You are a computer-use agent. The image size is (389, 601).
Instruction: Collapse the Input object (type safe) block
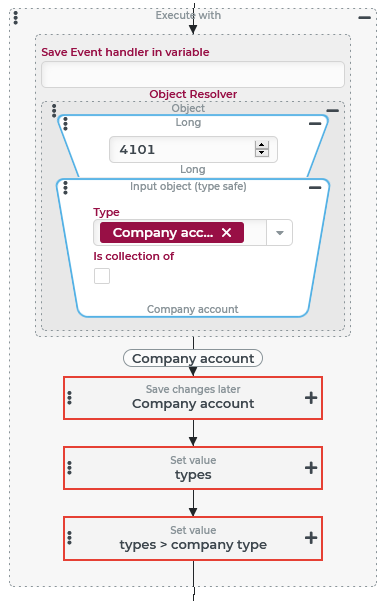pyautogui.click(x=315, y=187)
